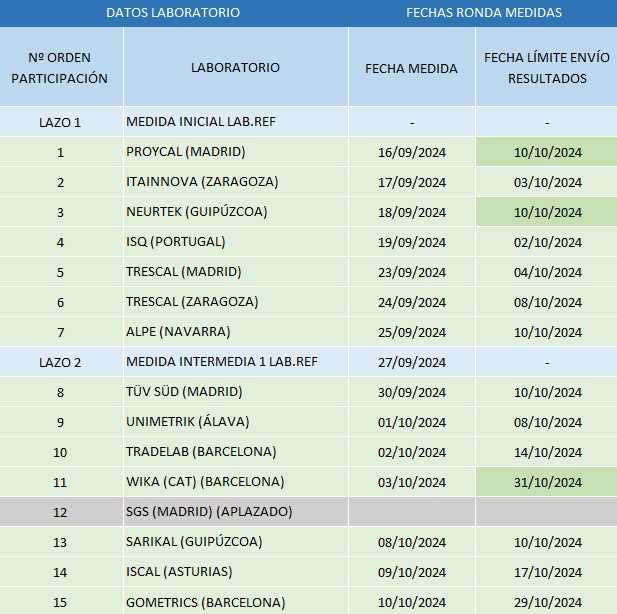Select the deadline cell in PROYCAL row
The height and width of the screenshot is (614, 617).
pyautogui.click(x=547, y=152)
